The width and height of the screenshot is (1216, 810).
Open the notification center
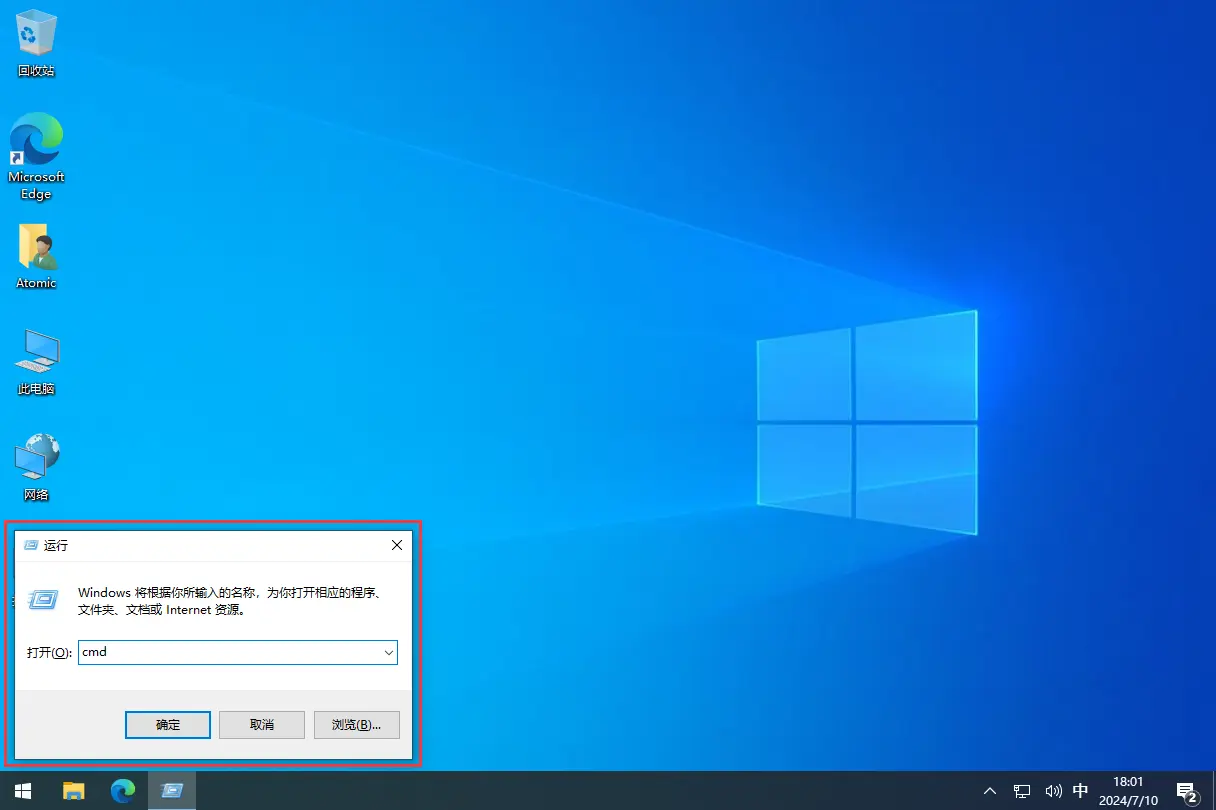(x=1187, y=791)
